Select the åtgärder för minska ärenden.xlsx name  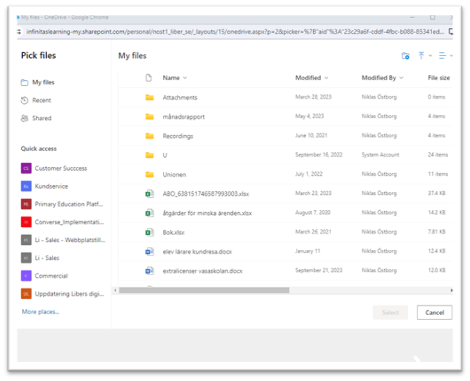click(207, 213)
